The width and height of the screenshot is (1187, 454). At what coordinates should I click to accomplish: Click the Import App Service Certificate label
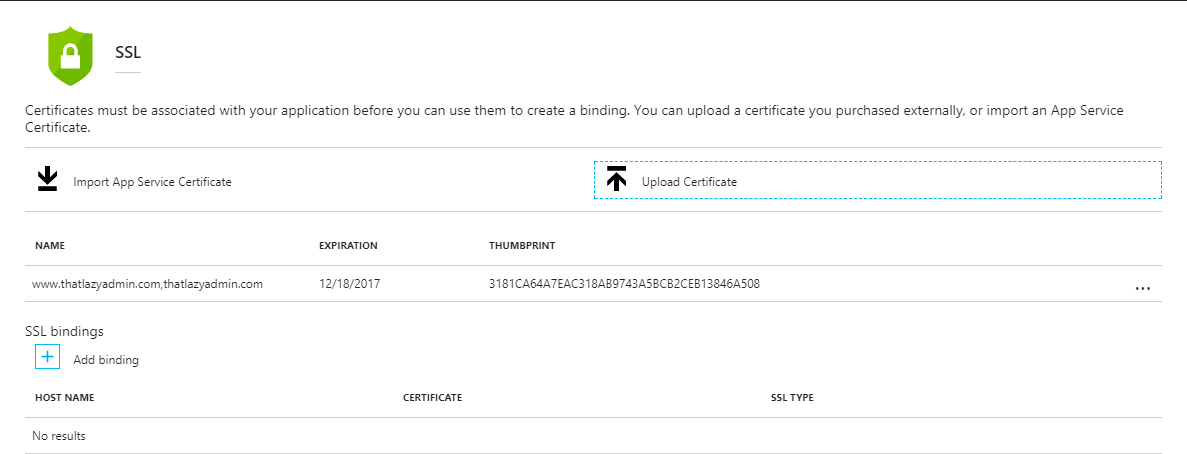(152, 182)
